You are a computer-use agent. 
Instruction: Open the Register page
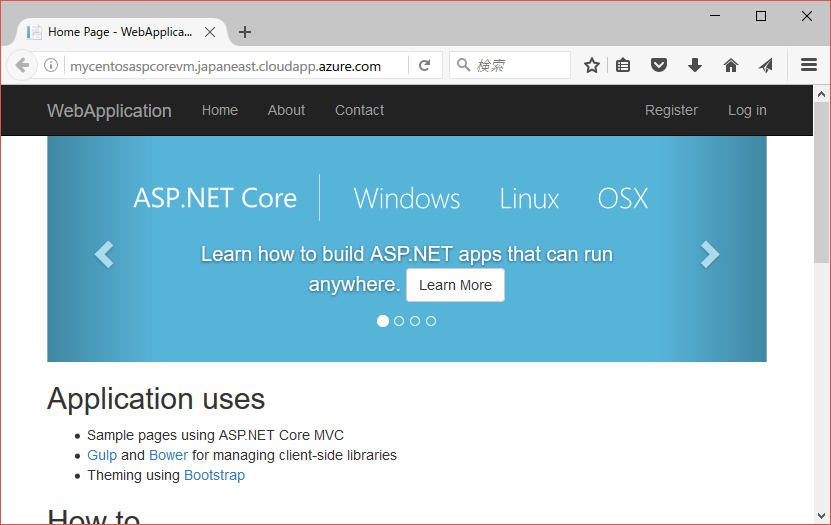(671, 110)
